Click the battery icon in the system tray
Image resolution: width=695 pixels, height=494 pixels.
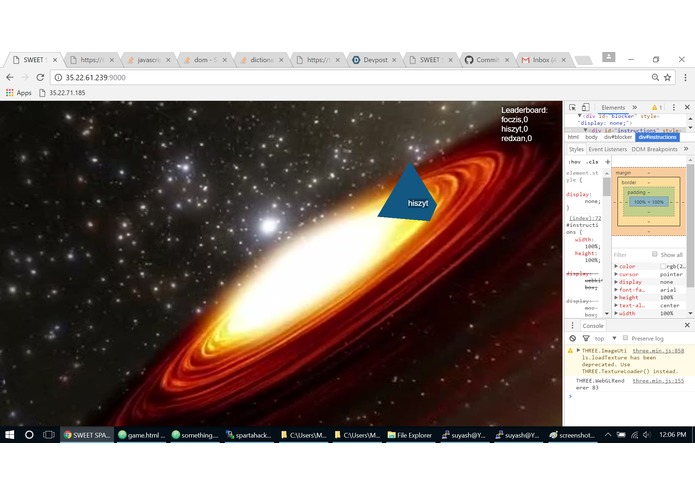pos(621,435)
